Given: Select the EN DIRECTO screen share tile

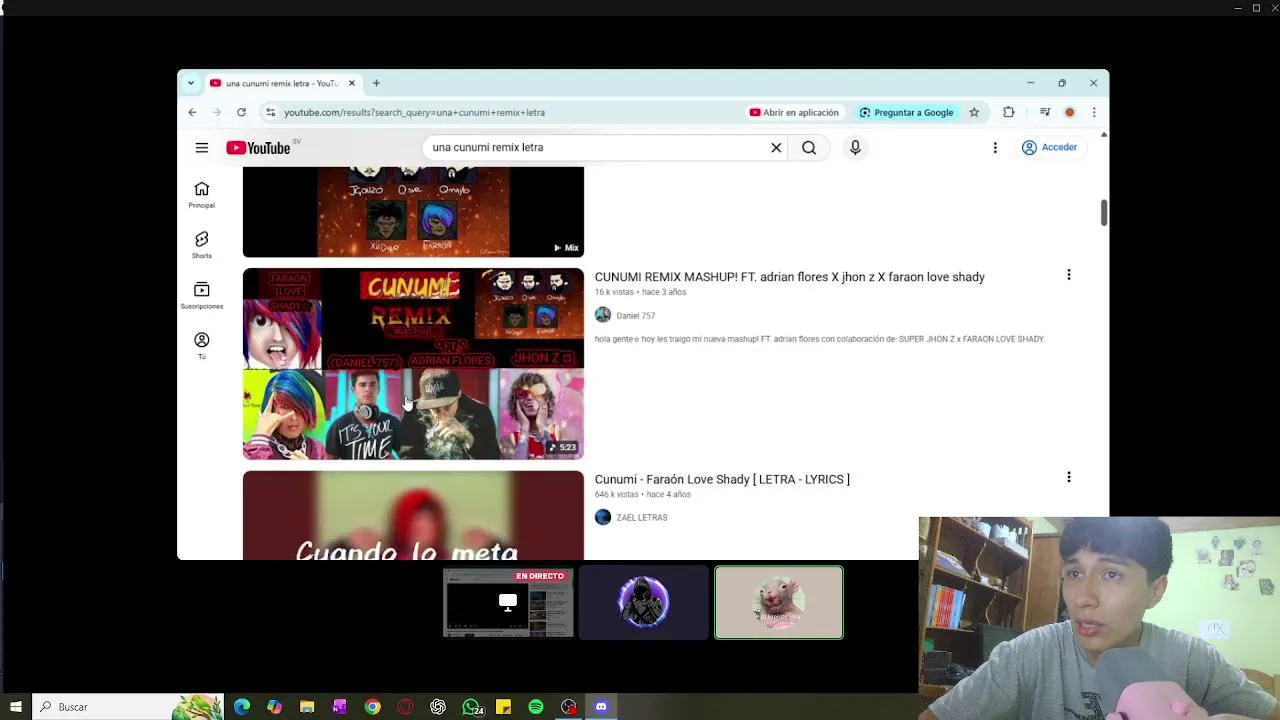Looking at the screenshot, I should (x=508, y=602).
